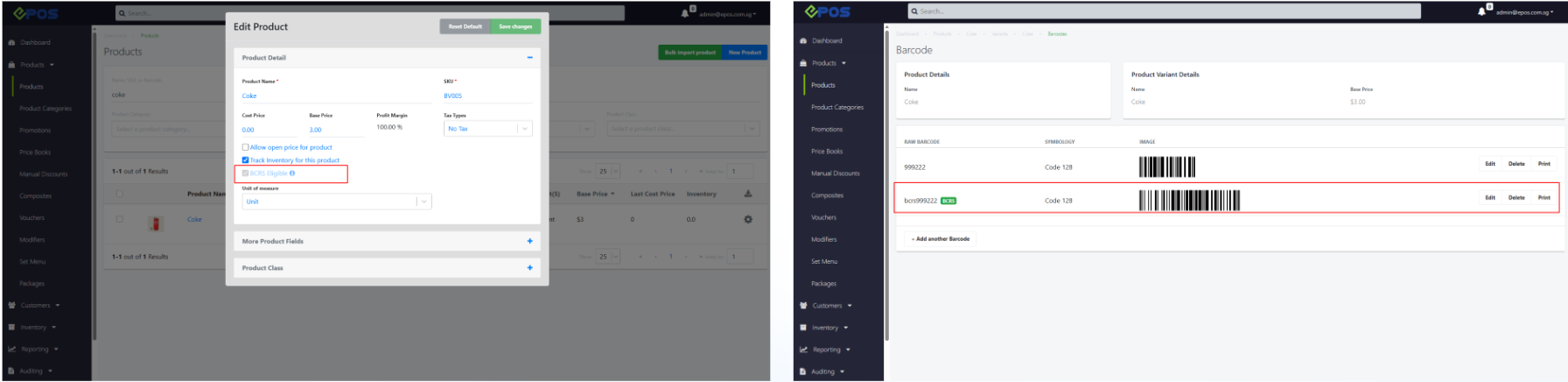The width and height of the screenshot is (1568, 382).
Task: Open Vouchers in the Barcode window sidebar
Action: (x=824, y=217)
